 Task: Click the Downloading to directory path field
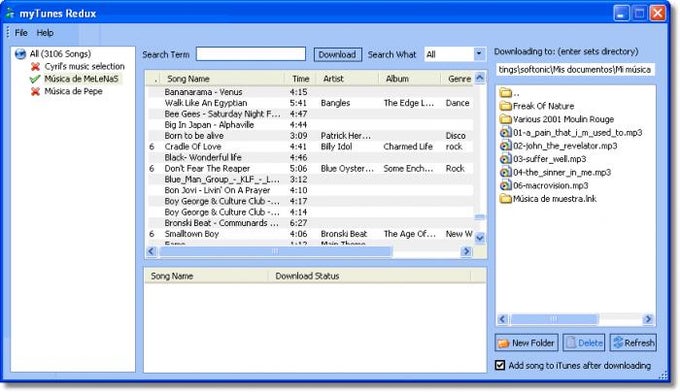[x=575, y=69]
